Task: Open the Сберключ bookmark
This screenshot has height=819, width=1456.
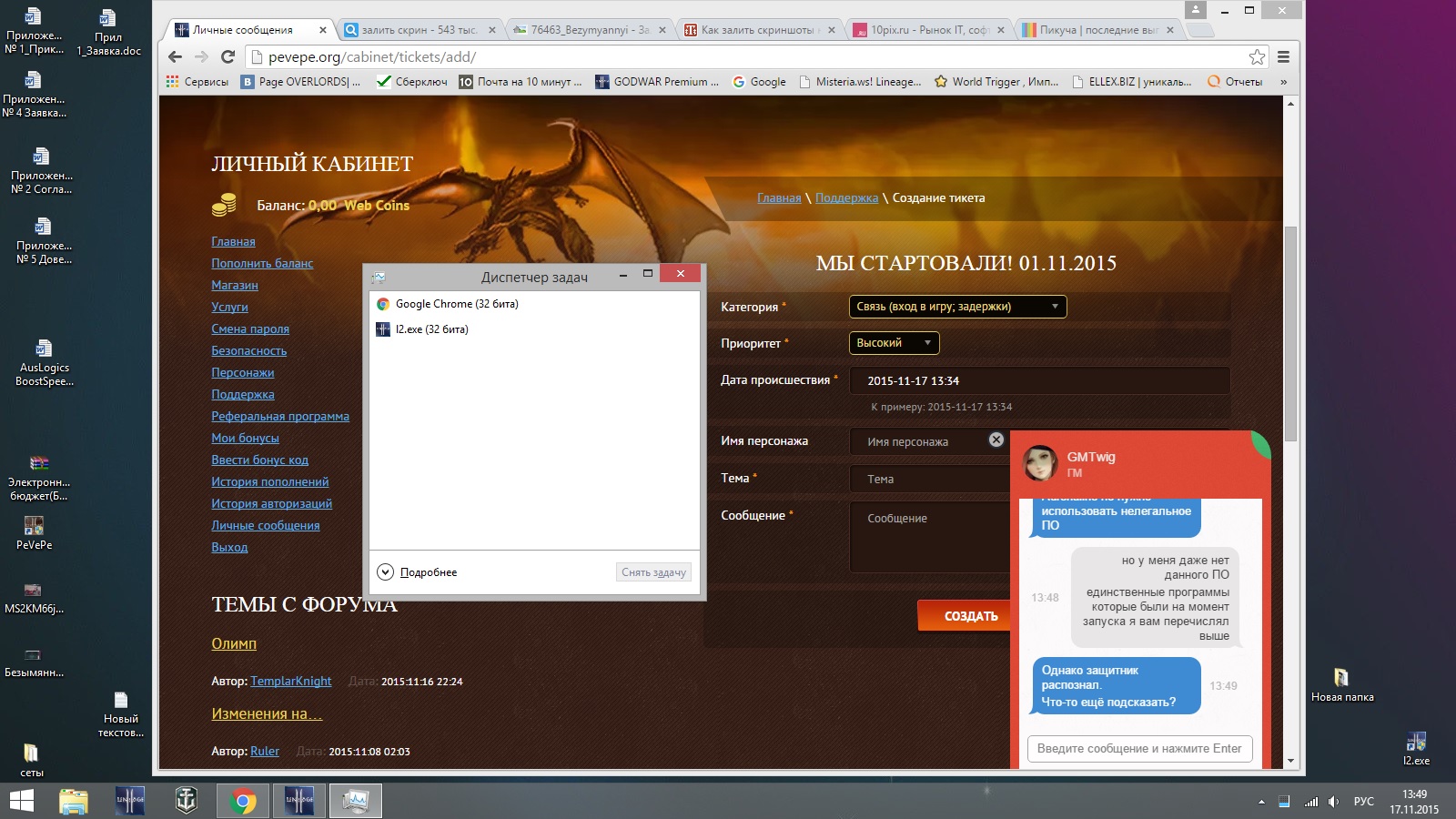Action: point(412,81)
